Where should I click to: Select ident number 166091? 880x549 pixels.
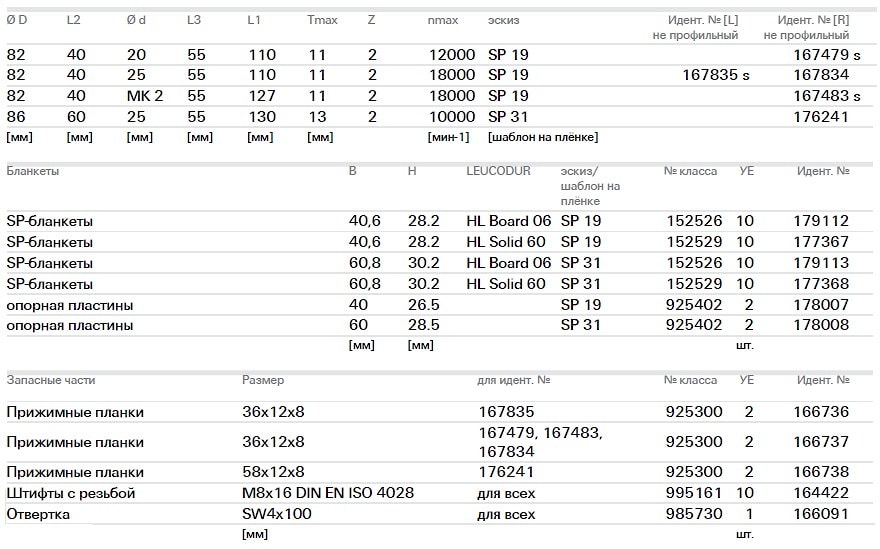click(821, 514)
